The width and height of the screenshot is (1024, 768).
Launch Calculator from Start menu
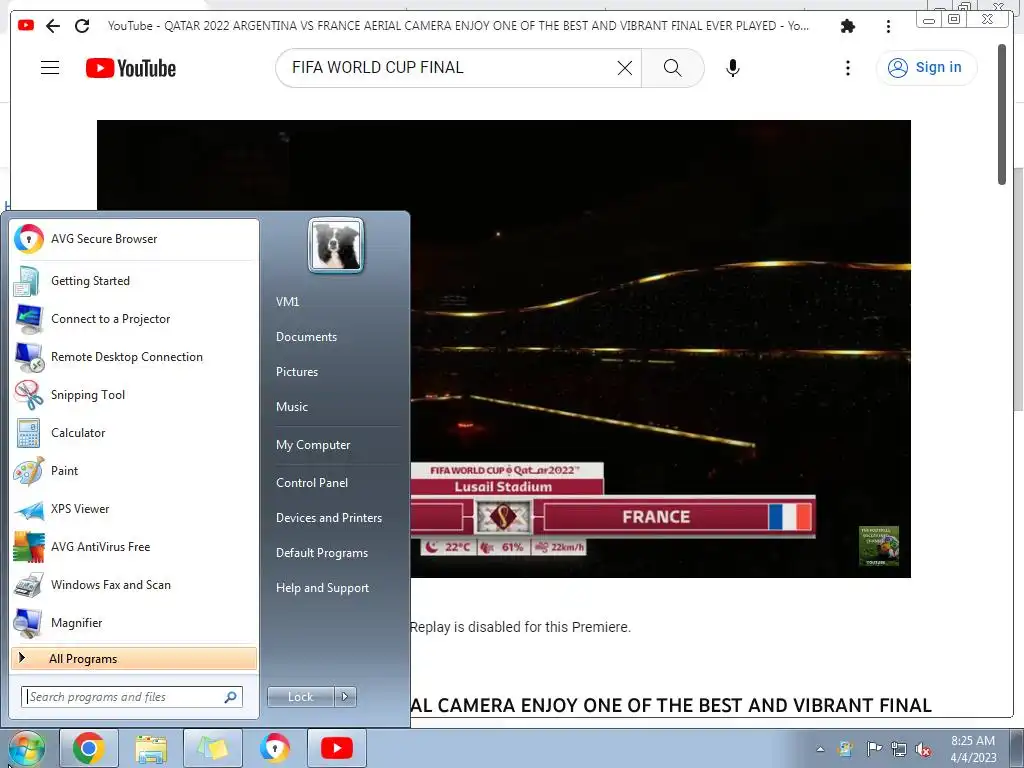coord(134,432)
